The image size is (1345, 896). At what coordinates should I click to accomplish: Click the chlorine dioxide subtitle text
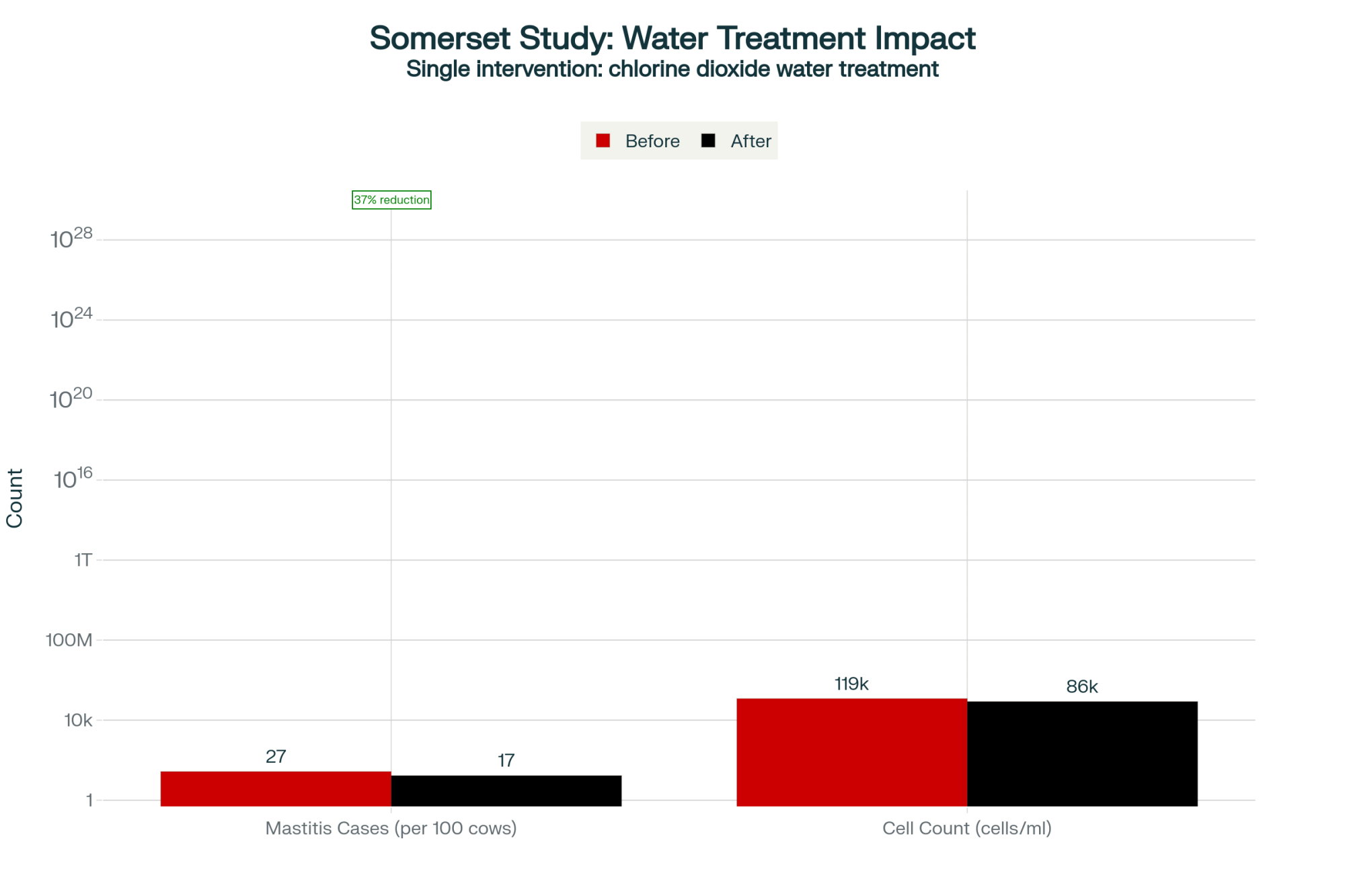coord(672,69)
